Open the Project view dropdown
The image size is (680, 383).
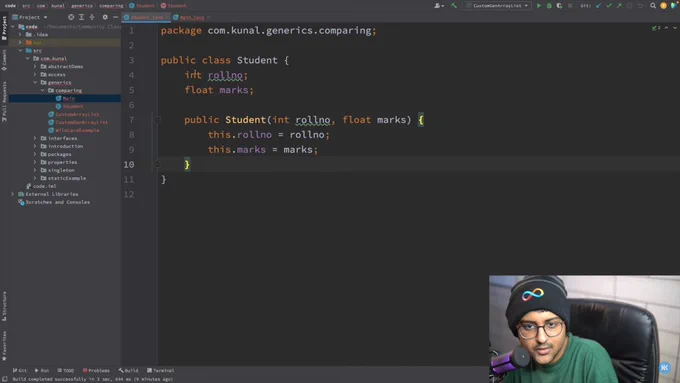point(30,17)
